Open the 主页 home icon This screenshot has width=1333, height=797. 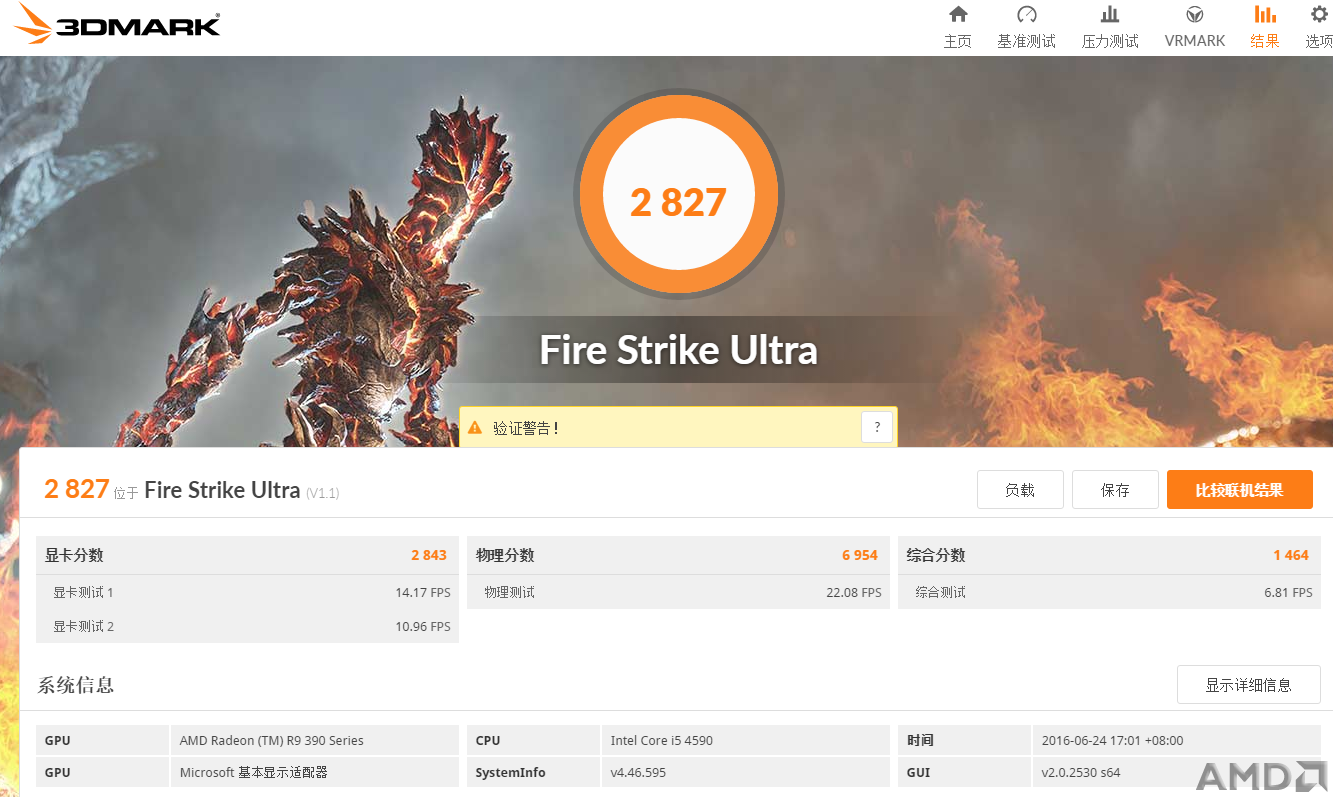pos(958,14)
